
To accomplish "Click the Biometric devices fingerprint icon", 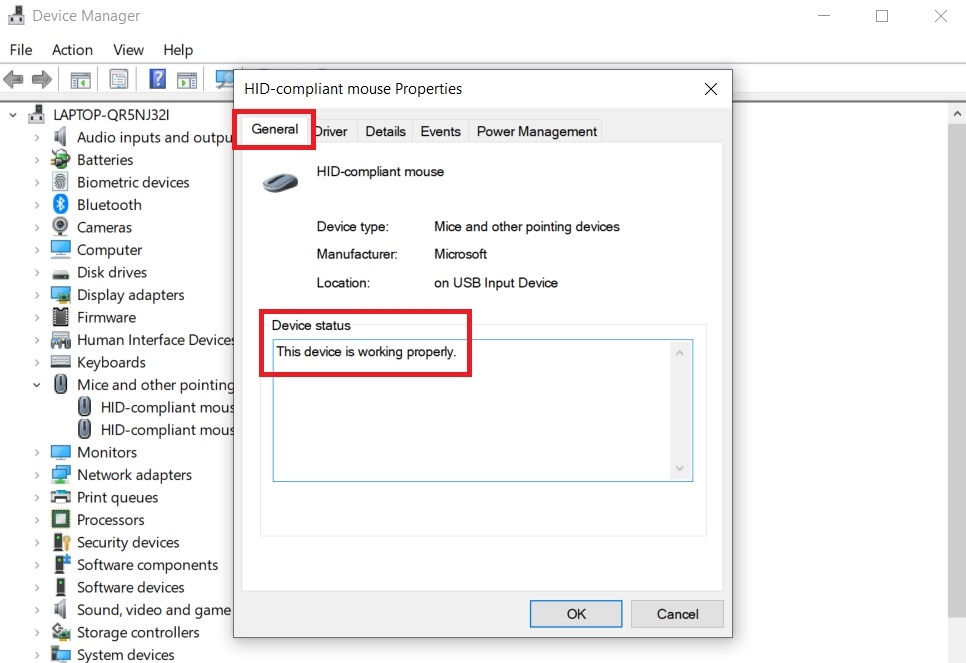I will [60, 182].
